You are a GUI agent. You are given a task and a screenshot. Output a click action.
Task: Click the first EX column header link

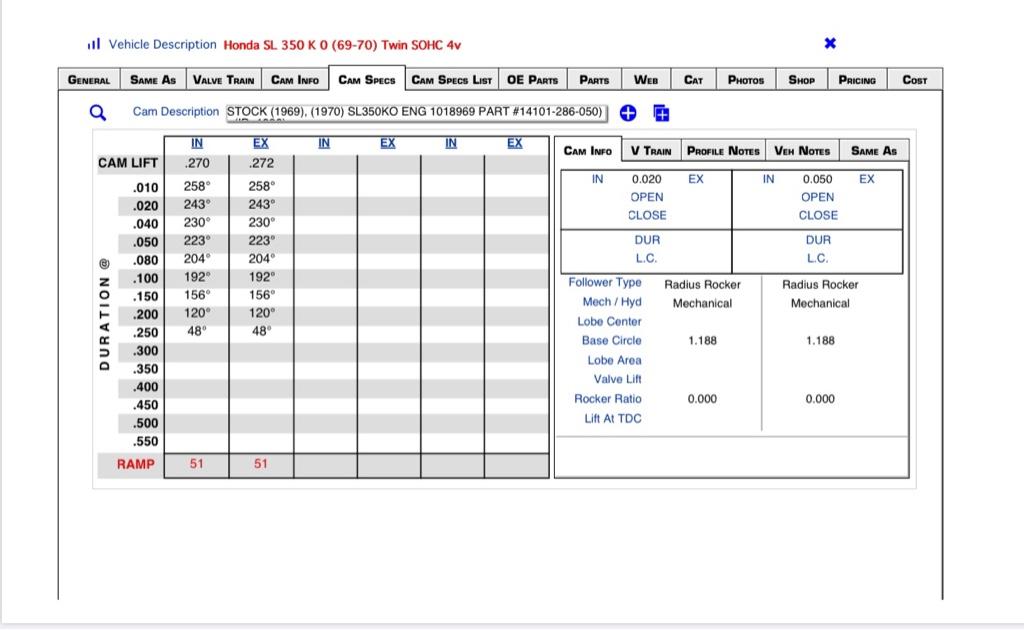pos(261,143)
